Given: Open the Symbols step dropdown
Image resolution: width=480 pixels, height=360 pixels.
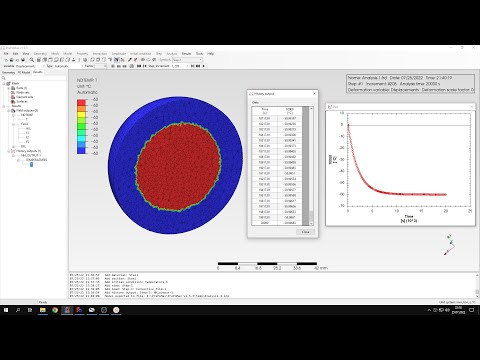Looking at the screenshot, I should (x=187, y=60).
